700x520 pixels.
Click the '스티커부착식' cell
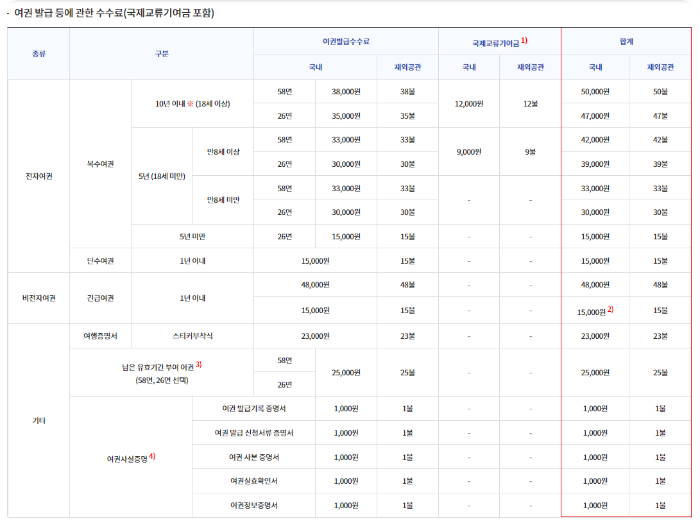tap(192, 336)
